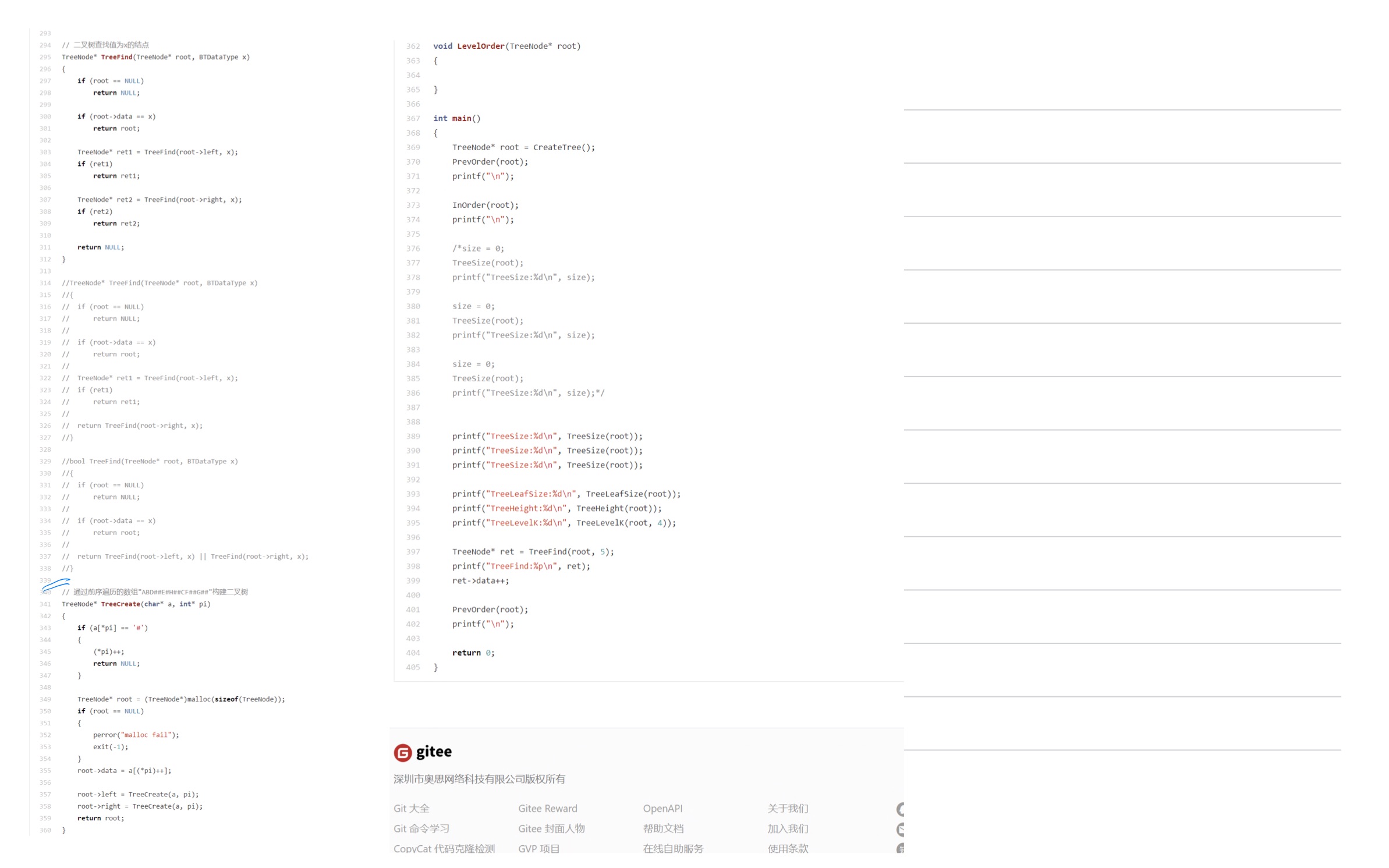Click line number 367 at main()
This screenshot has height=868, width=1389.
click(x=413, y=118)
